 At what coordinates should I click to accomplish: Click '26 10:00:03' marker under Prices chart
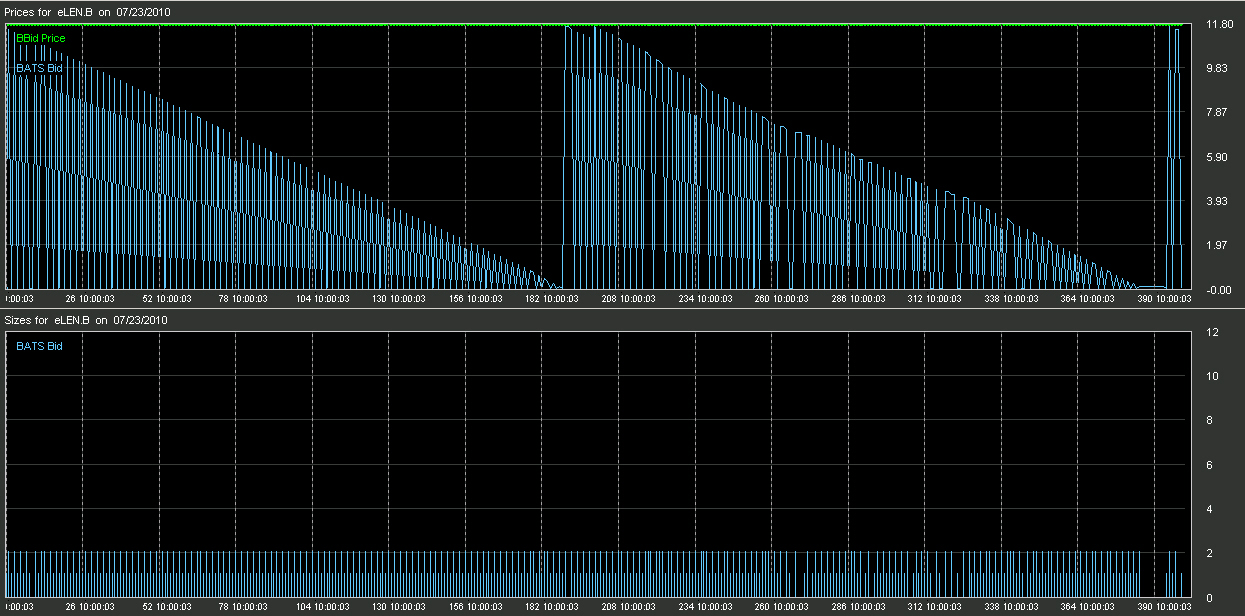[x=89, y=298]
